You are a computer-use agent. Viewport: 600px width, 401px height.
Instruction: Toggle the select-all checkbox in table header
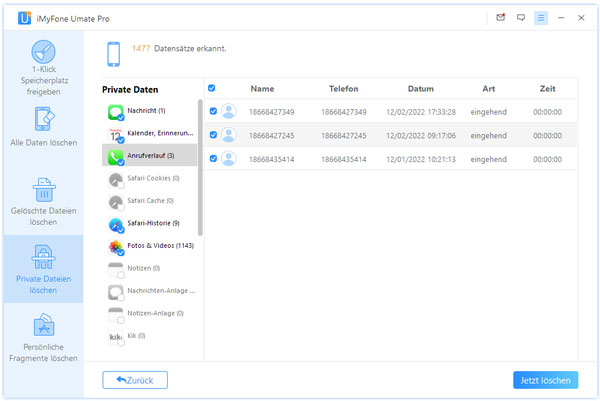click(x=212, y=88)
